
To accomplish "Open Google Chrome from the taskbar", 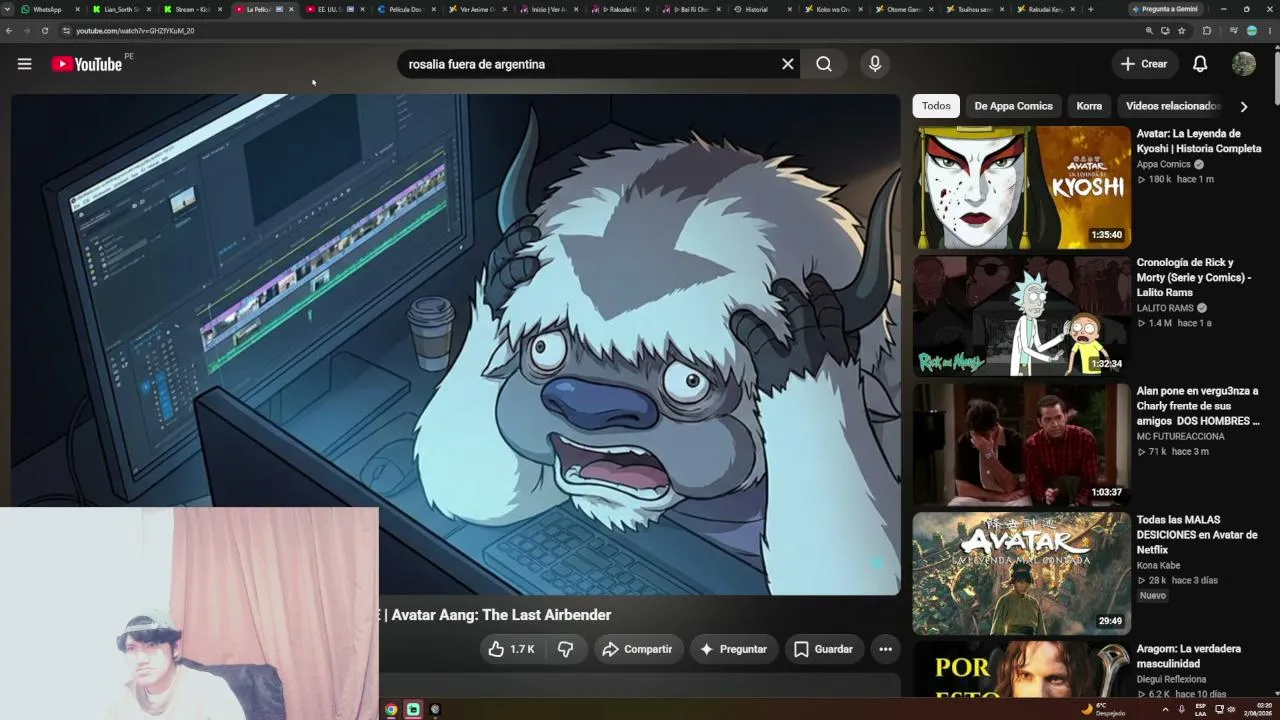I will (391, 710).
